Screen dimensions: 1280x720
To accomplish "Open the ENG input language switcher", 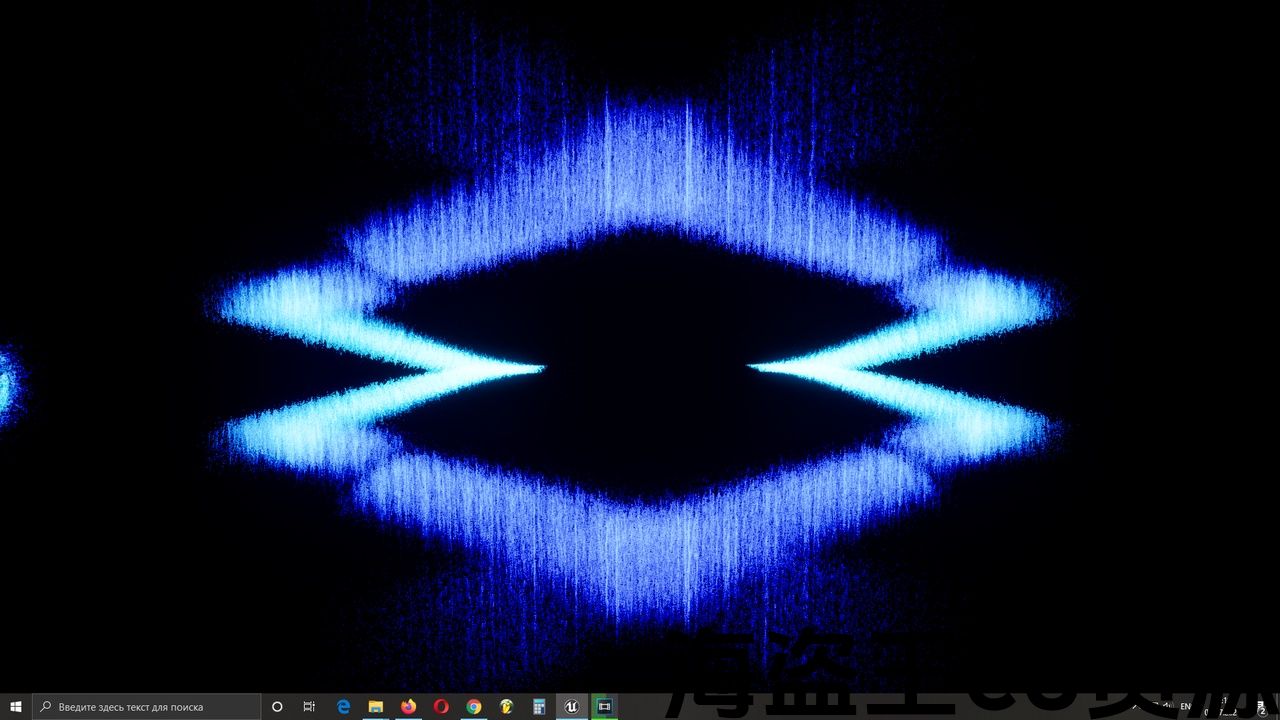I will click(1187, 706).
